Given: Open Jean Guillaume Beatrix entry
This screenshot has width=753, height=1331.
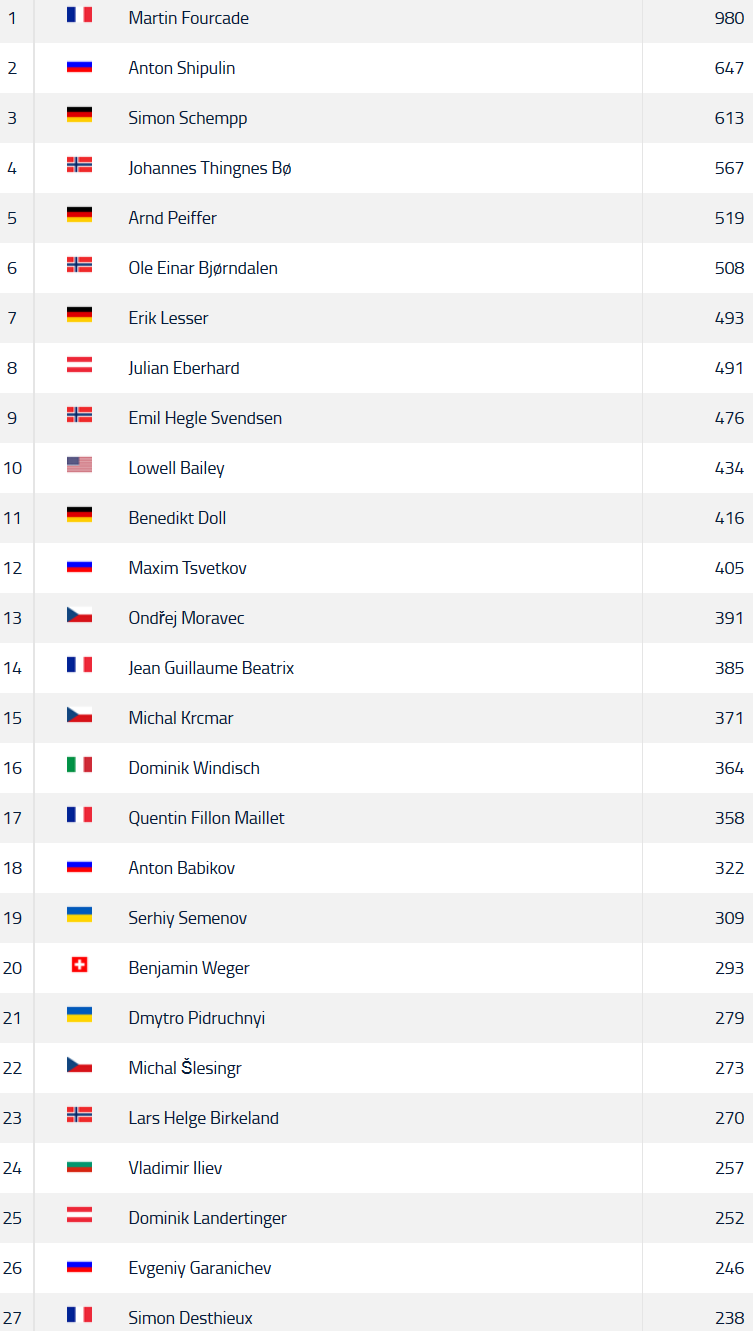Looking at the screenshot, I should pyautogui.click(x=211, y=668).
